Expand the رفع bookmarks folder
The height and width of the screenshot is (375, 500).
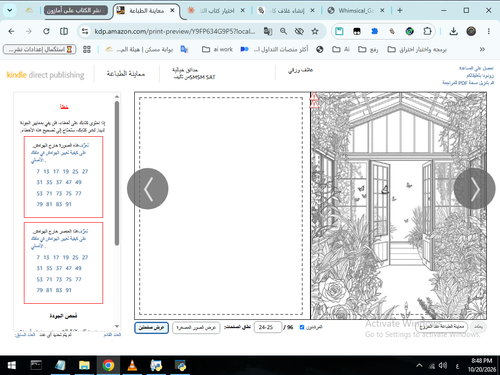pos(368,49)
